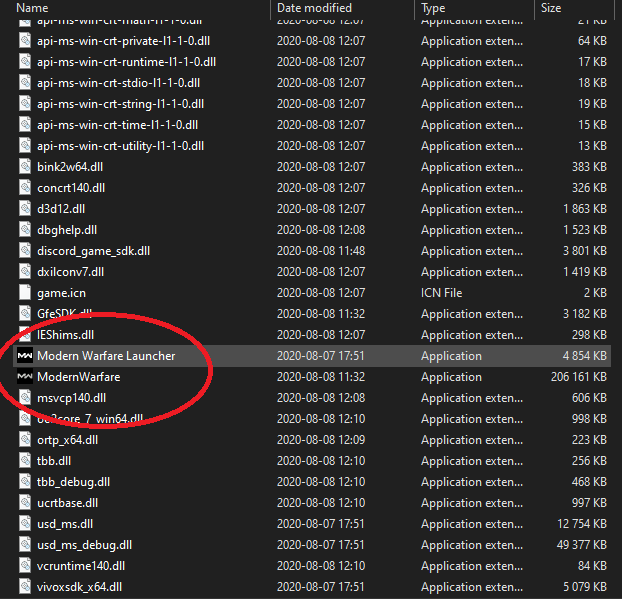
Task: Select the Modern Warfare Launcher file name
Action: coord(106,356)
